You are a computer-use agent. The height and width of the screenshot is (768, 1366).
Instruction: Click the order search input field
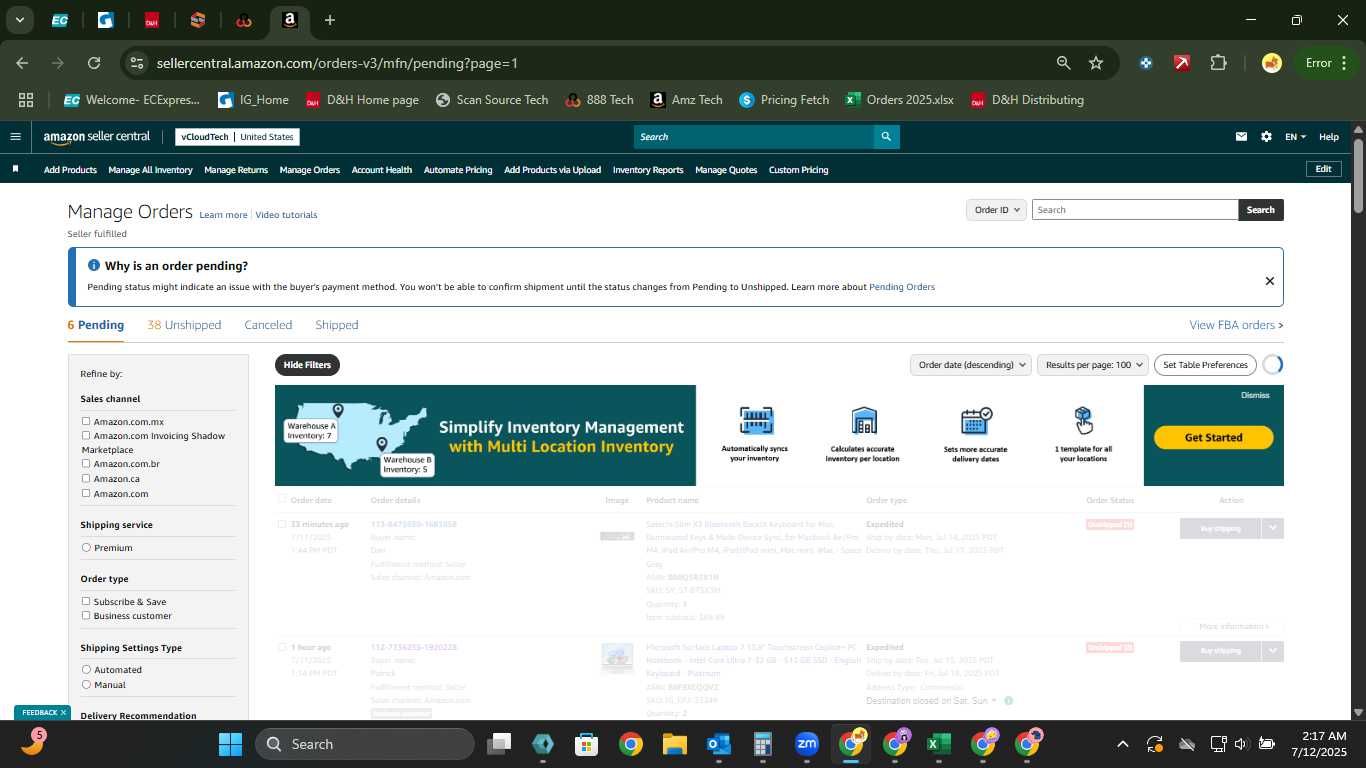tap(1135, 210)
